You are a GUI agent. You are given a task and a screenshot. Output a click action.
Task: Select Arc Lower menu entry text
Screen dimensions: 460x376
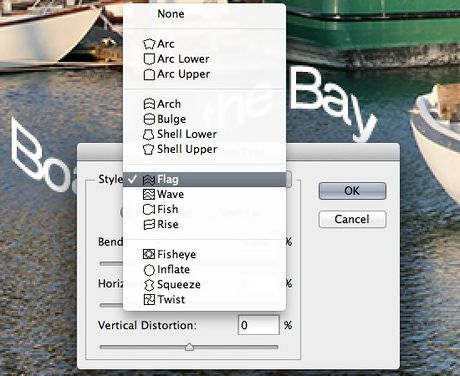click(183, 59)
